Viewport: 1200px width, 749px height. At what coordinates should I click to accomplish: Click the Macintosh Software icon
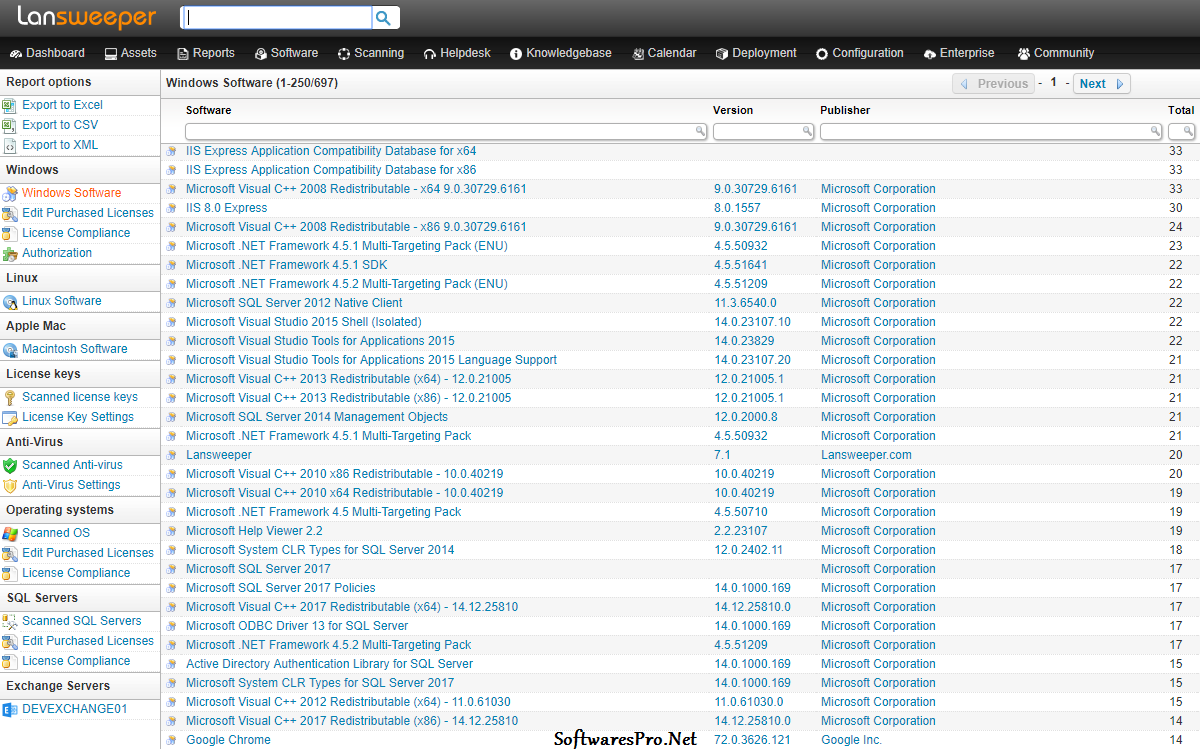click(x=10, y=349)
